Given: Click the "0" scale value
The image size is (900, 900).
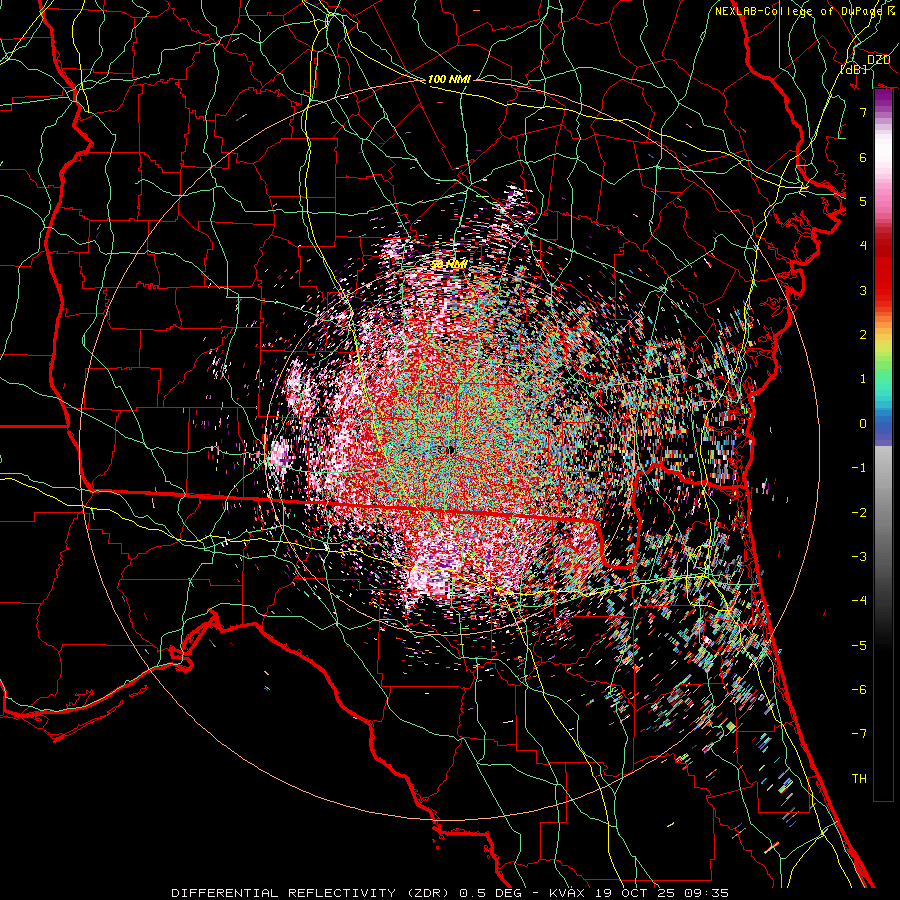Looking at the screenshot, I should [863, 424].
